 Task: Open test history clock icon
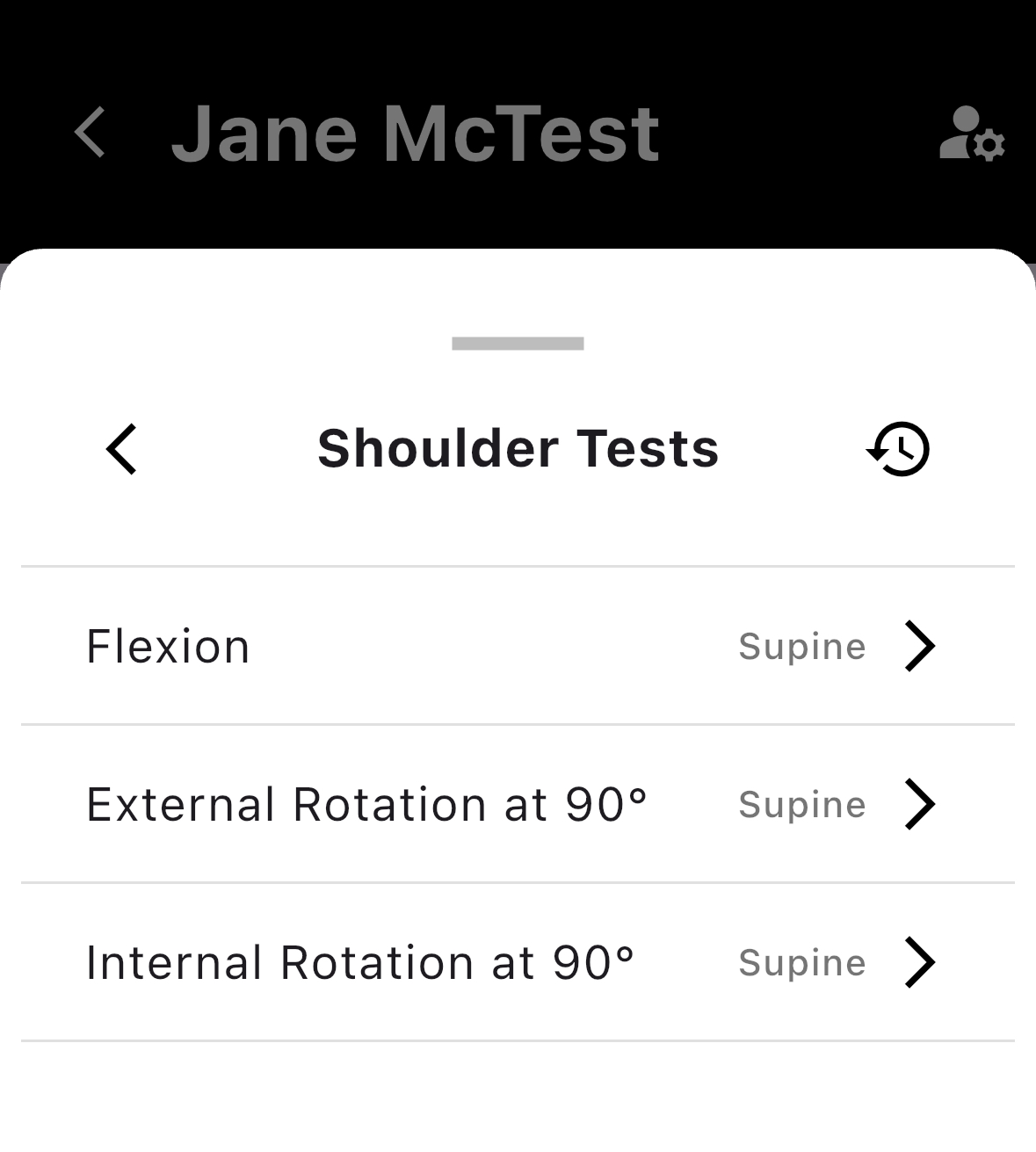click(x=898, y=449)
